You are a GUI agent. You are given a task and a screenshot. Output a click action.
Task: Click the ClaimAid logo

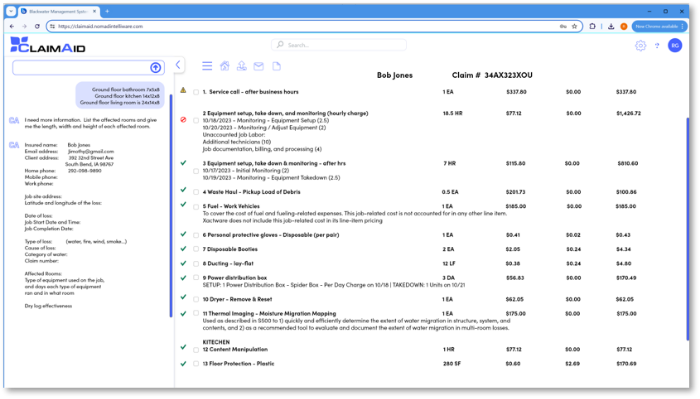[x=48, y=45]
